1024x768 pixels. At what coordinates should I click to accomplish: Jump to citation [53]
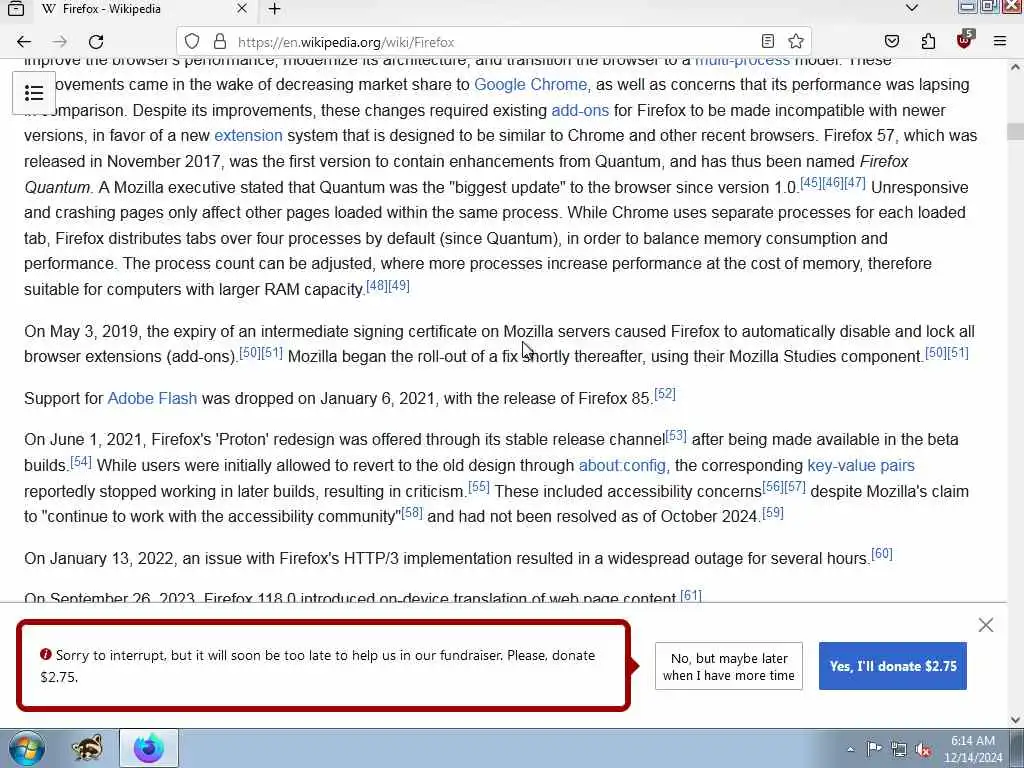[x=676, y=435]
